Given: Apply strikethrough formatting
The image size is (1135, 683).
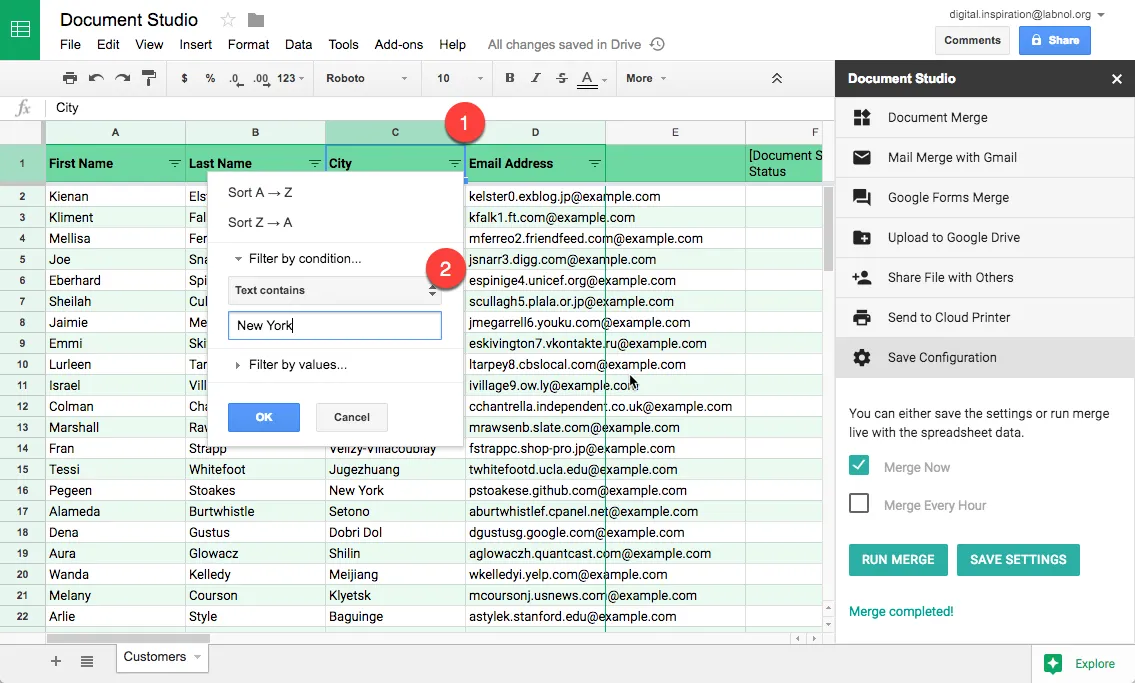Looking at the screenshot, I should [x=561, y=78].
